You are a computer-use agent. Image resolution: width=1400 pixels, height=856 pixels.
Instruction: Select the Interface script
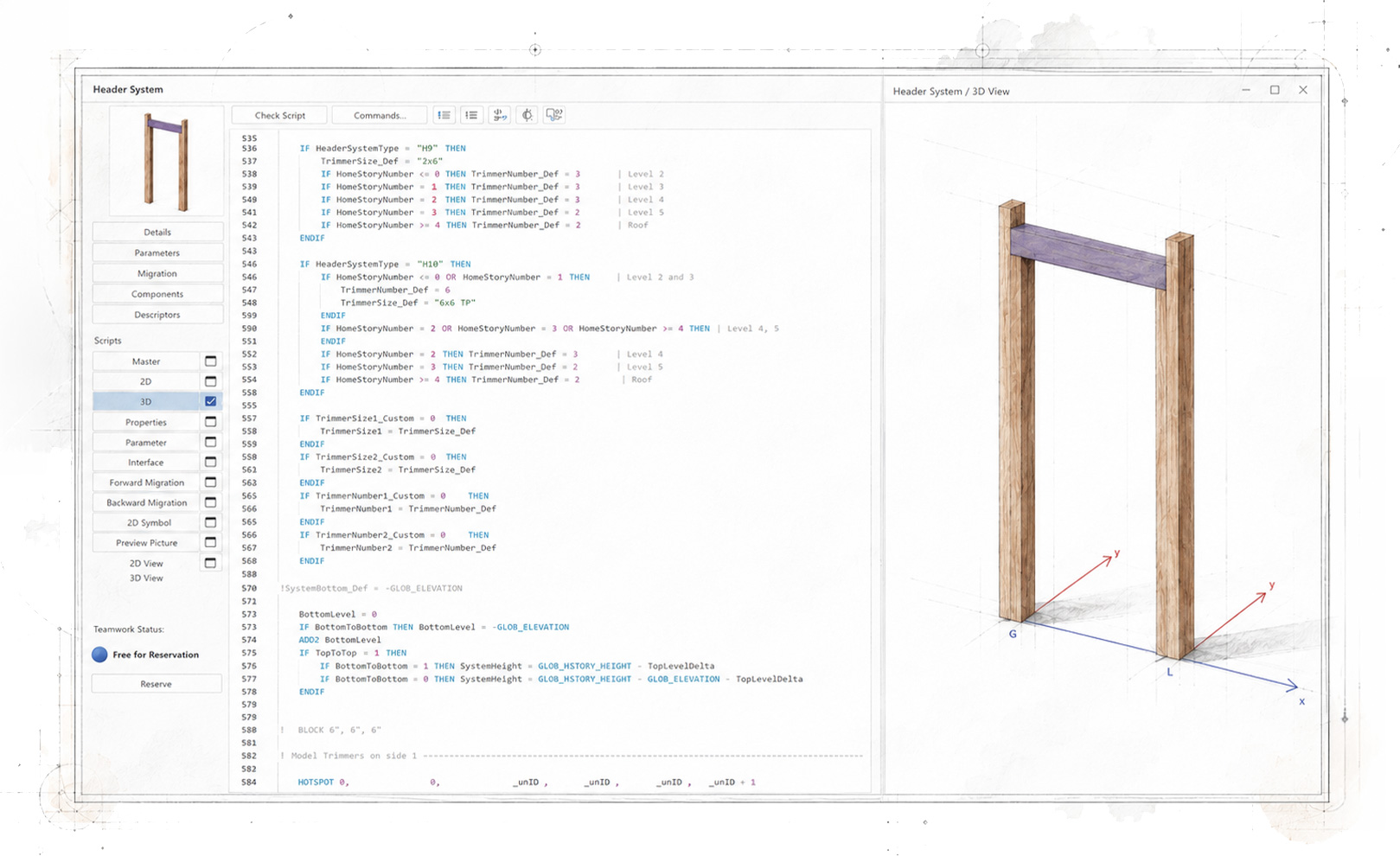point(145,463)
